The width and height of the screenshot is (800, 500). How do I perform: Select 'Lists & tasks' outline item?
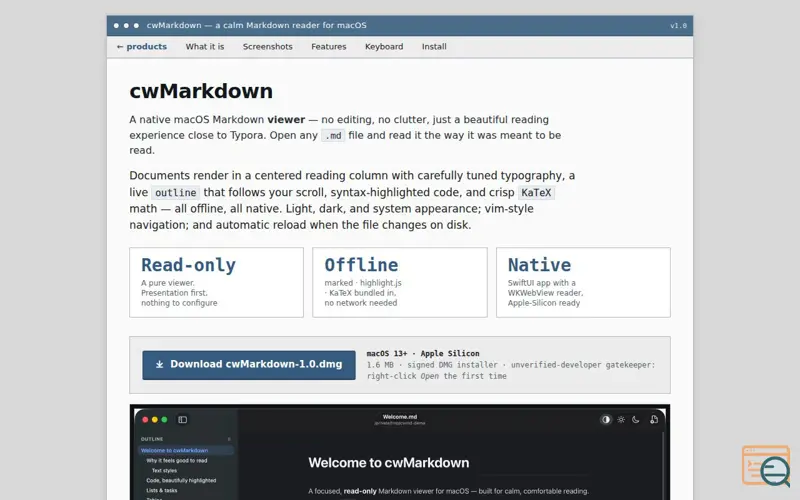click(x=162, y=490)
